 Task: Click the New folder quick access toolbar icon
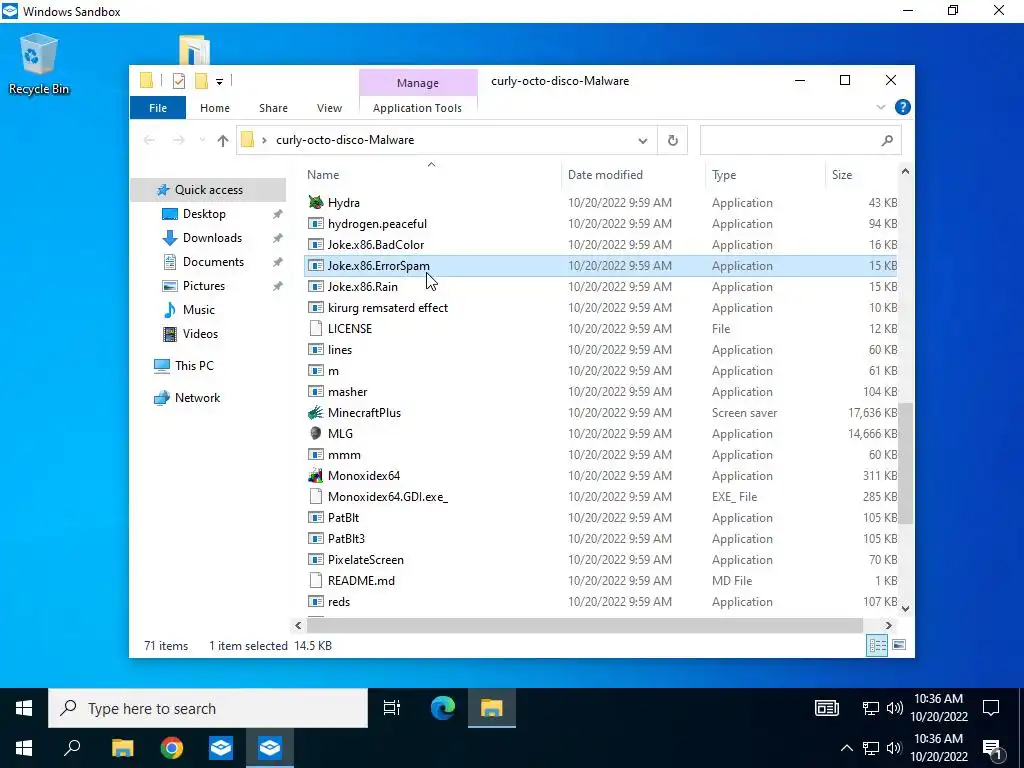201,81
